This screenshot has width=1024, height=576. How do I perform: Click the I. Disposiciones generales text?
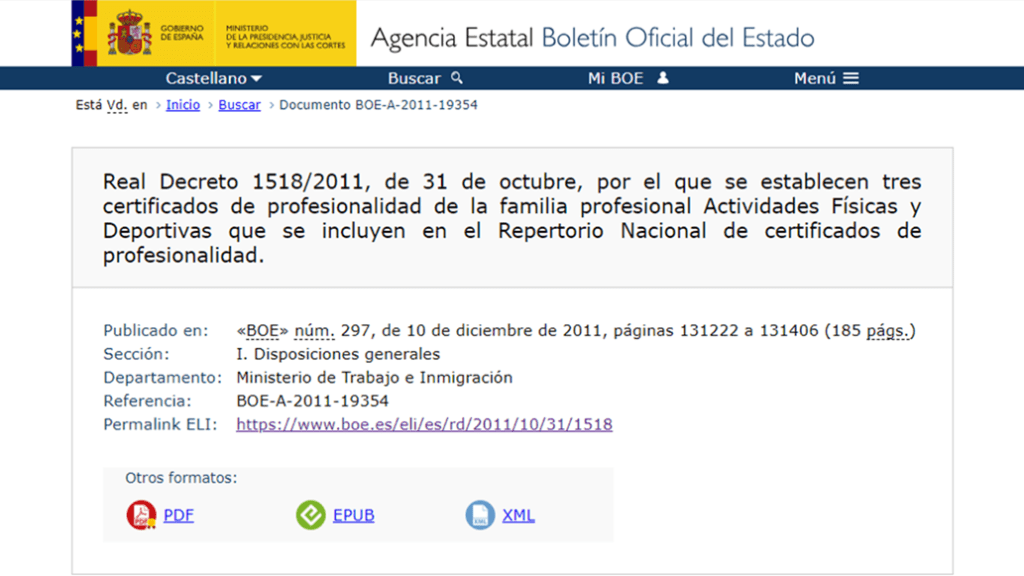tap(338, 354)
